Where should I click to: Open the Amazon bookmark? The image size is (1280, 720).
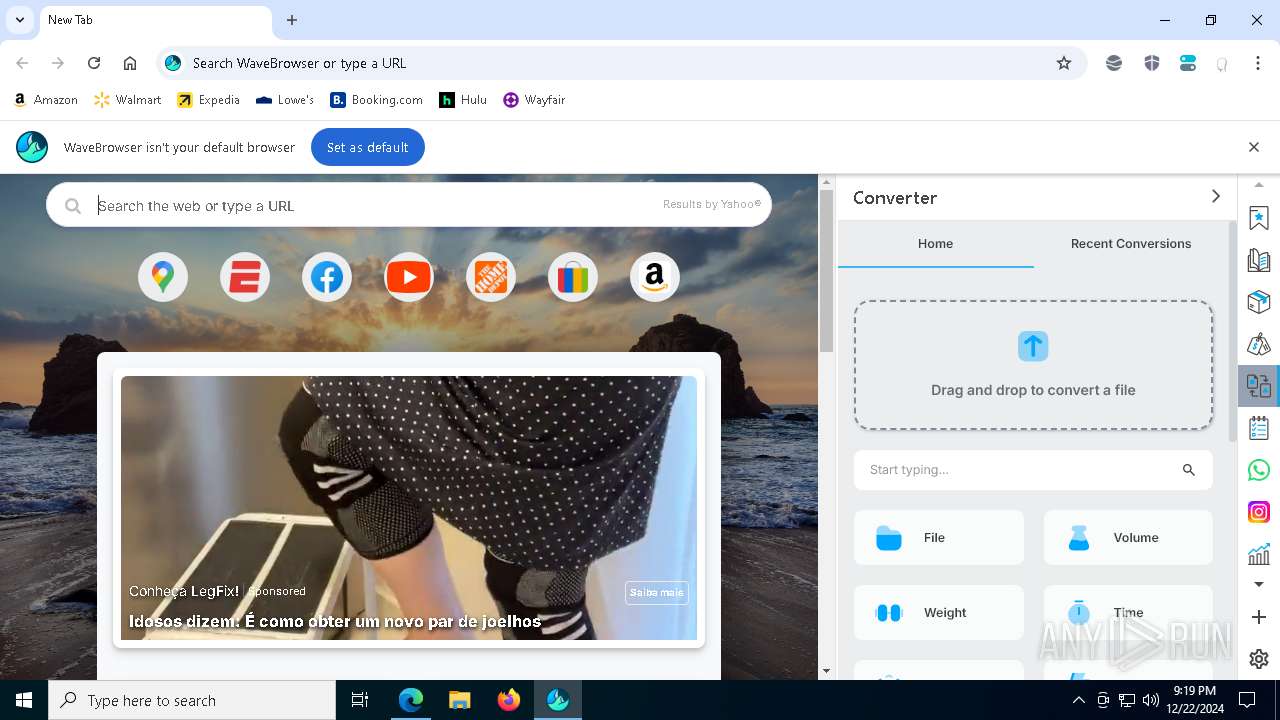tap(46, 100)
